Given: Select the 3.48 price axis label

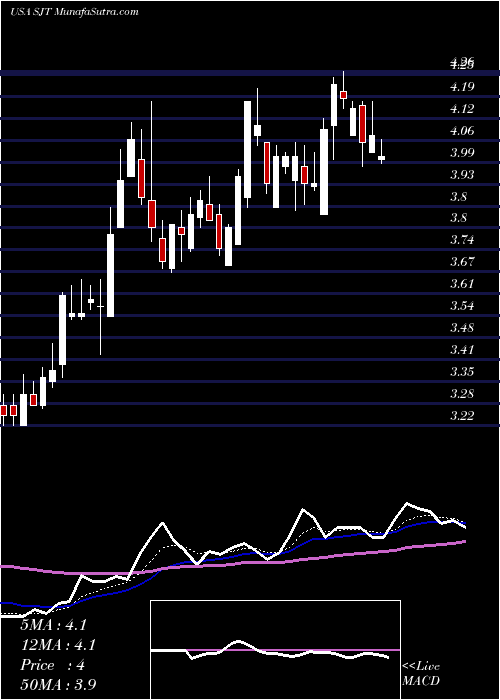Looking at the screenshot, I should tap(462, 328).
